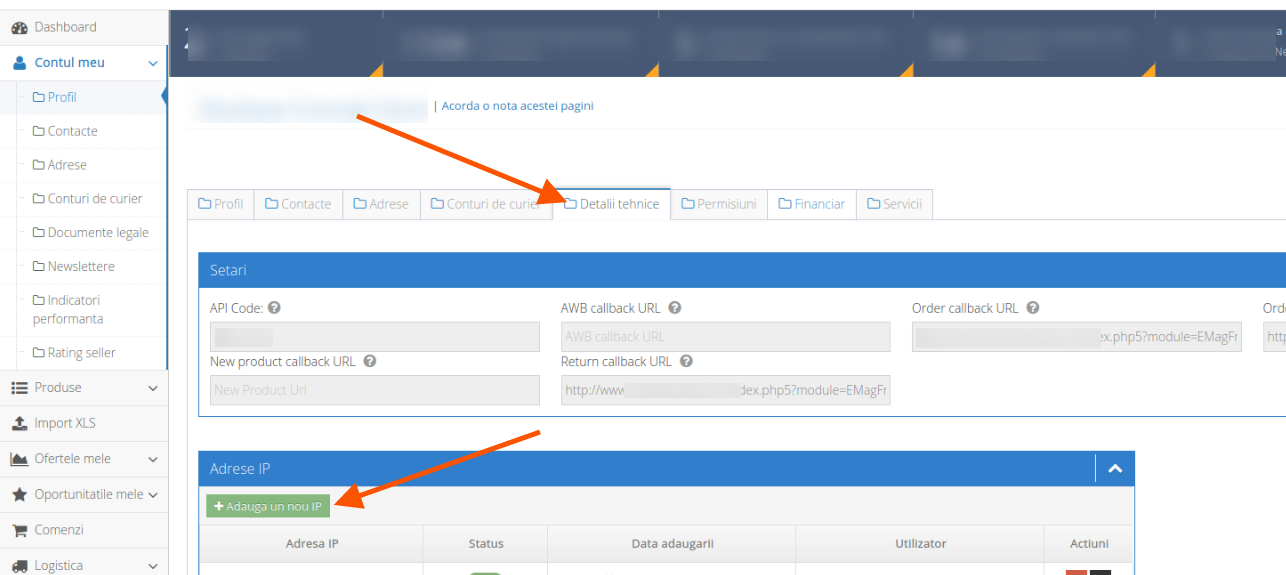Viewport: 1286px width, 575px height.
Task: Click the Import XLS upload icon
Action: pyautogui.click(x=19, y=423)
